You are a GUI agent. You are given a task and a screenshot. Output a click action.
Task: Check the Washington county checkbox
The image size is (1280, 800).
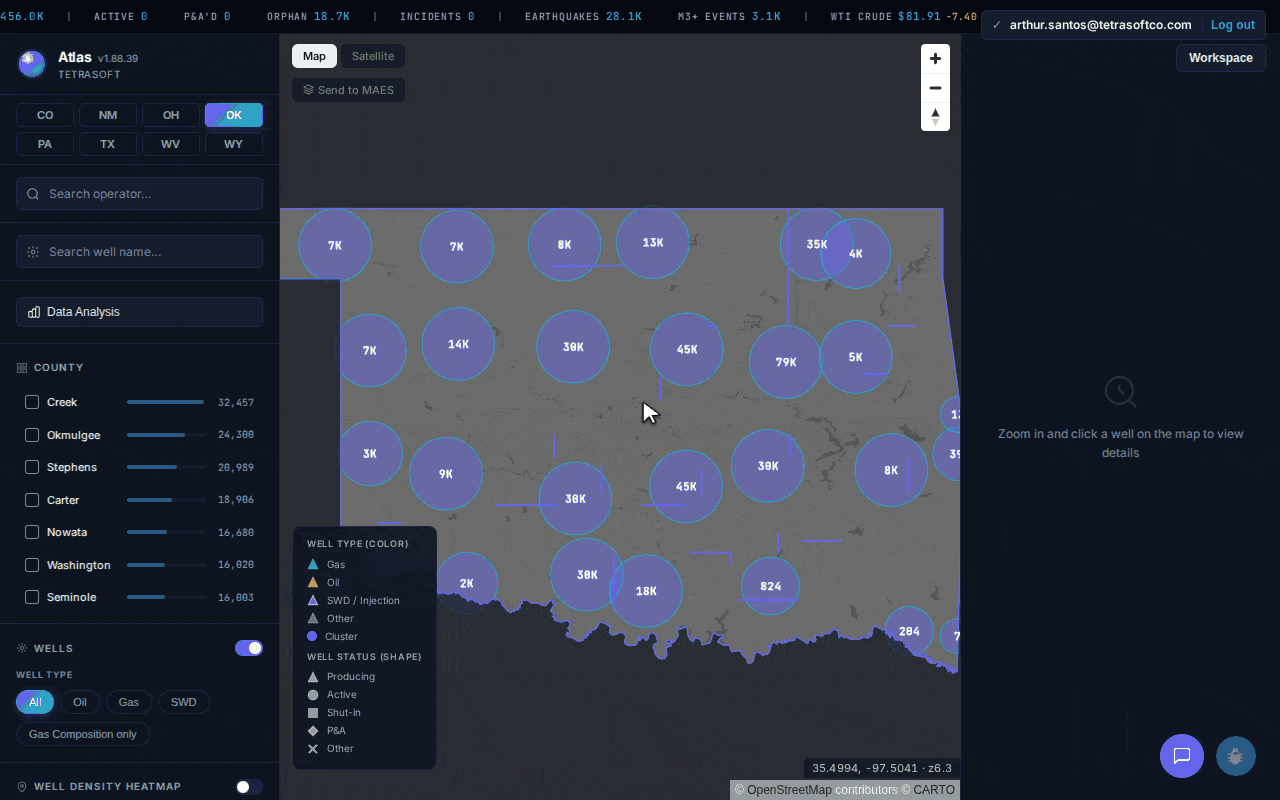coord(32,565)
